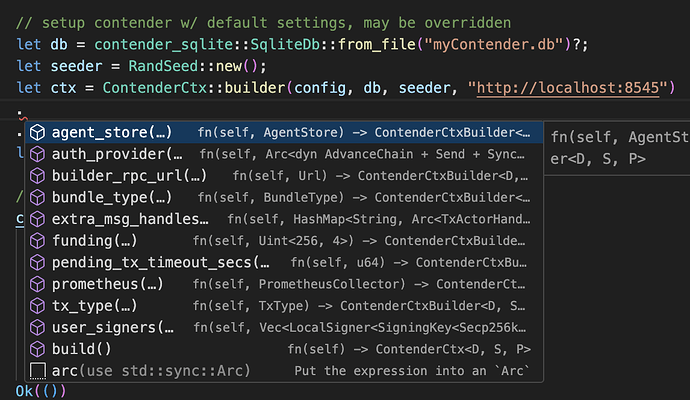This screenshot has width=690, height=400.
Task: Click the method icon next to auth_provider
Action: [37, 154]
